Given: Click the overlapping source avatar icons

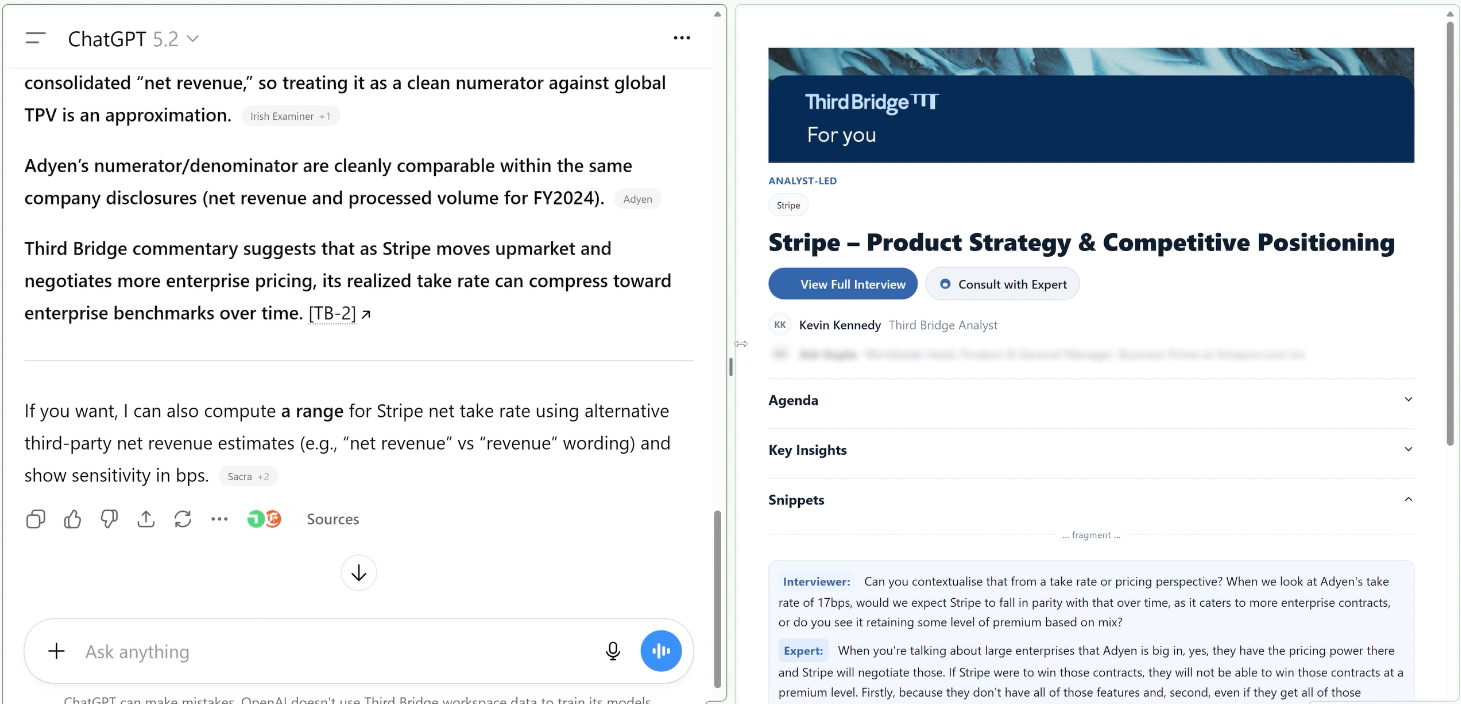Looking at the screenshot, I should [264, 519].
